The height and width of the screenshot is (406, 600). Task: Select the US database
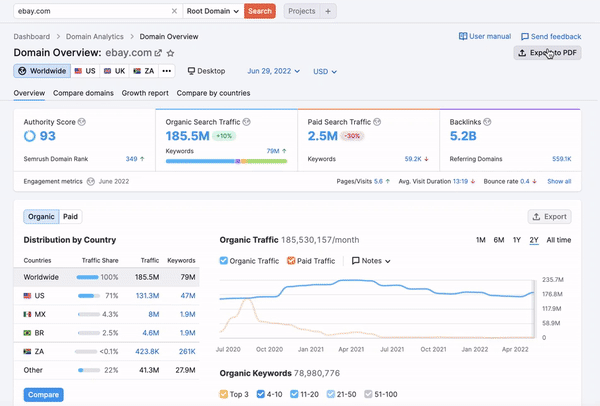pos(85,71)
